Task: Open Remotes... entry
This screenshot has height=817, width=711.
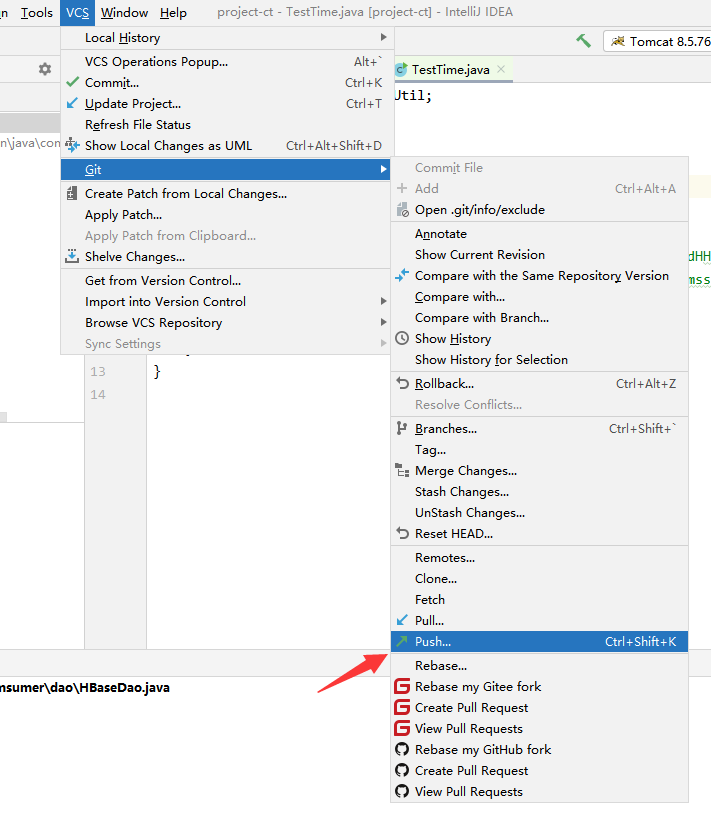Action: pyautogui.click(x=539, y=558)
